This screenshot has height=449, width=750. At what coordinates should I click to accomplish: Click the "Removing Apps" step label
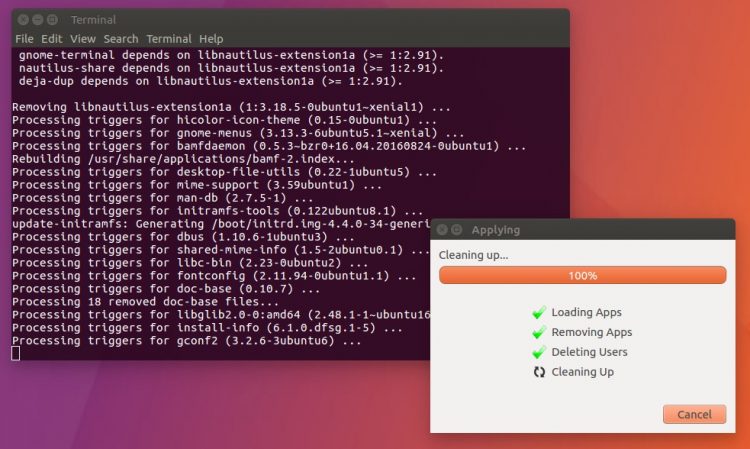(592, 332)
